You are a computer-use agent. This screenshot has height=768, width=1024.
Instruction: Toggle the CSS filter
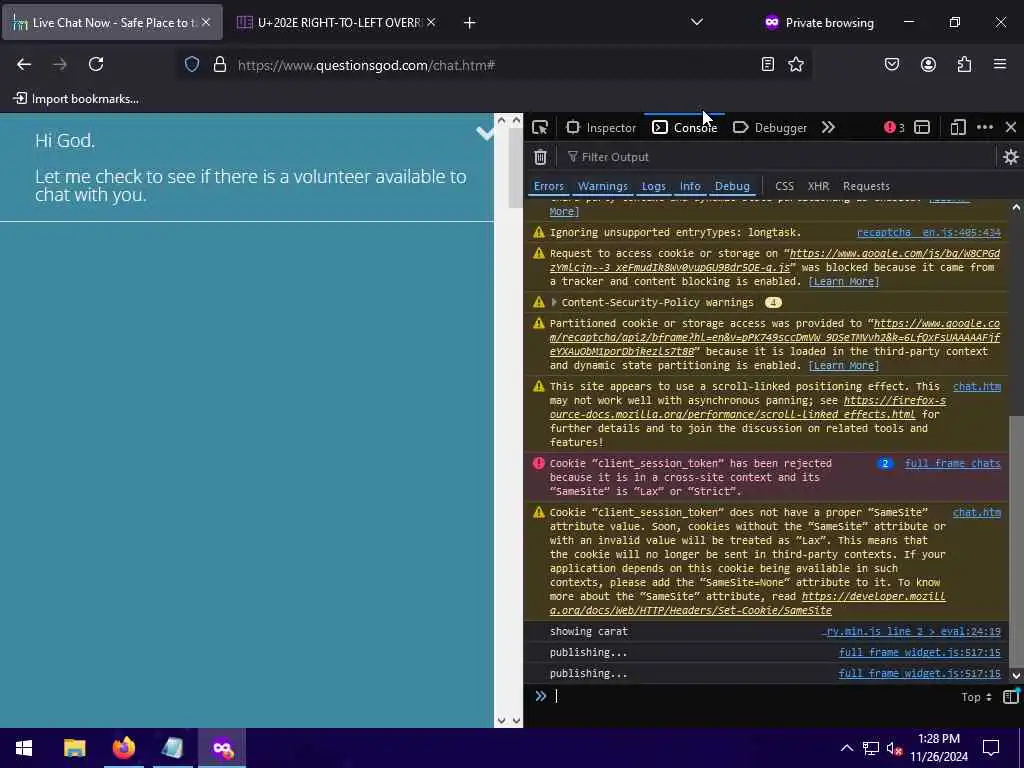coord(784,186)
